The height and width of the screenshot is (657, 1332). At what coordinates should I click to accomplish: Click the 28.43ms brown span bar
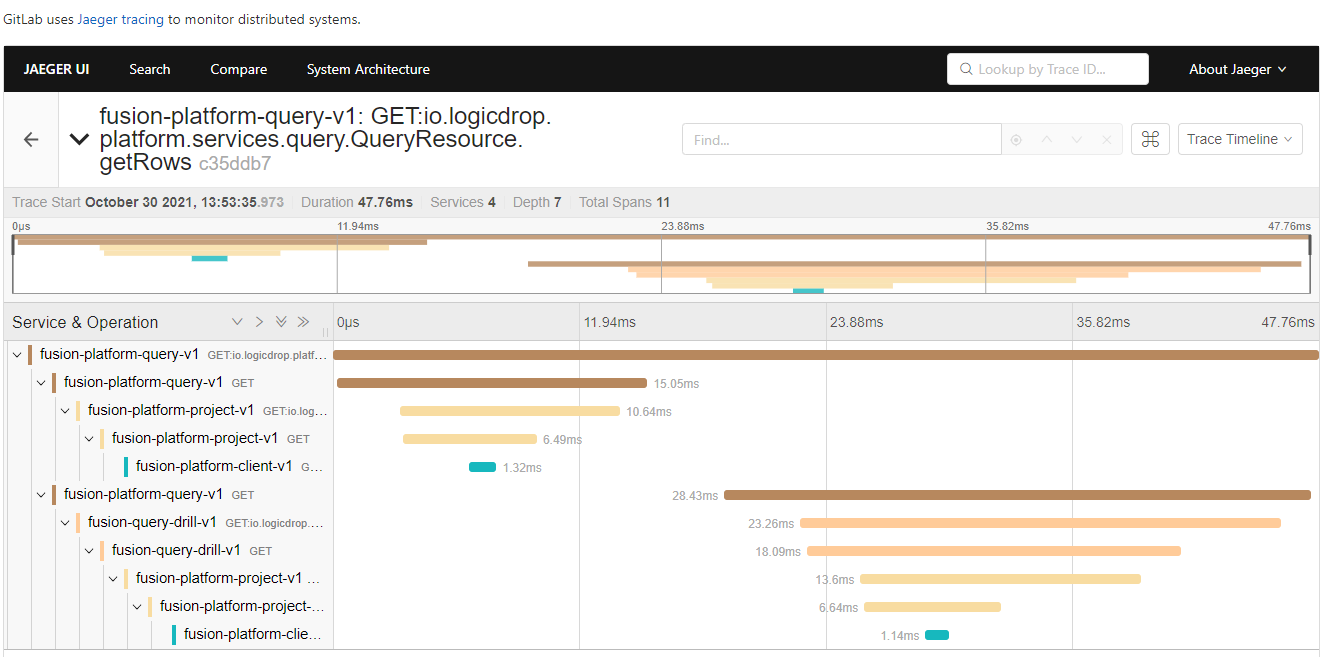(x=1016, y=495)
